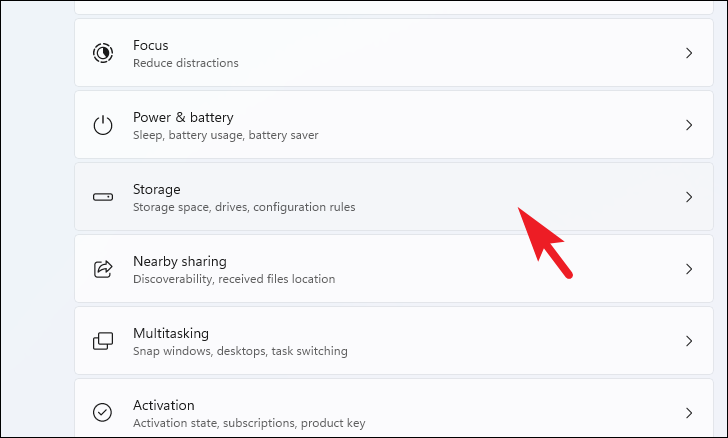The width and height of the screenshot is (728, 438).
Task: Select the Nearby sharing title
Action: click(x=180, y=261)
